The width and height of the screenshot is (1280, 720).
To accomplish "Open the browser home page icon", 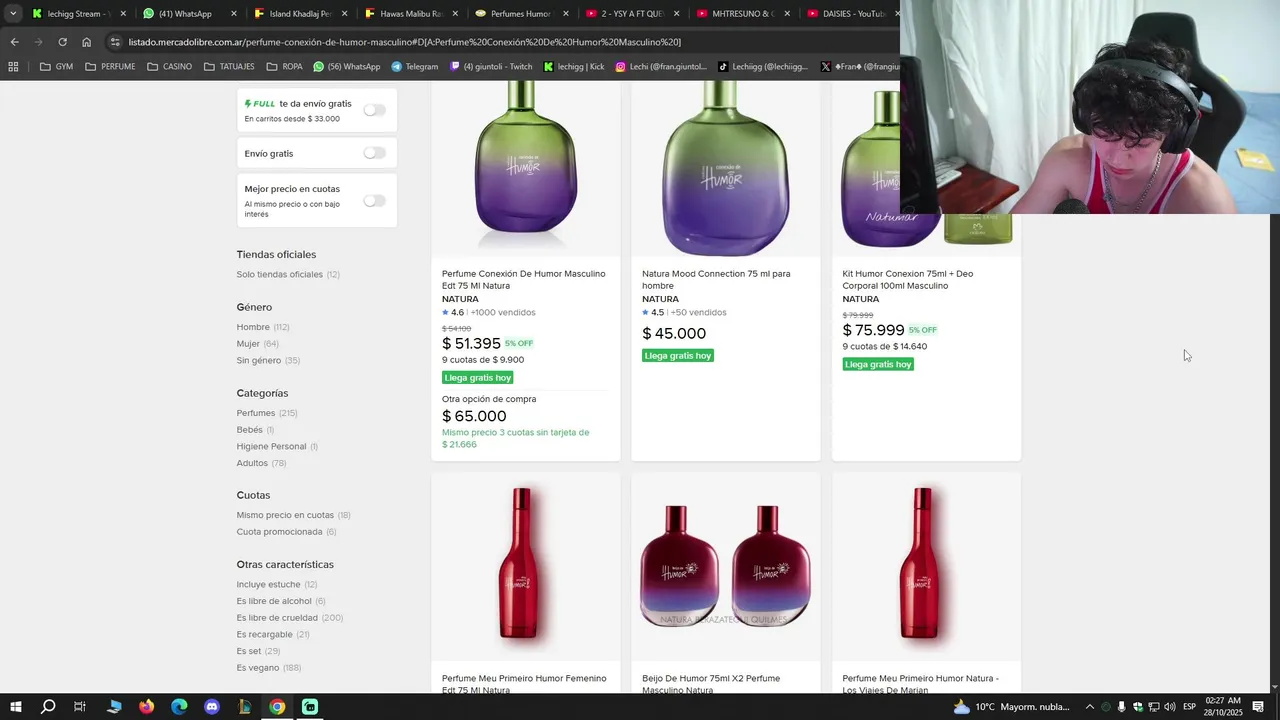I will 86,42.
